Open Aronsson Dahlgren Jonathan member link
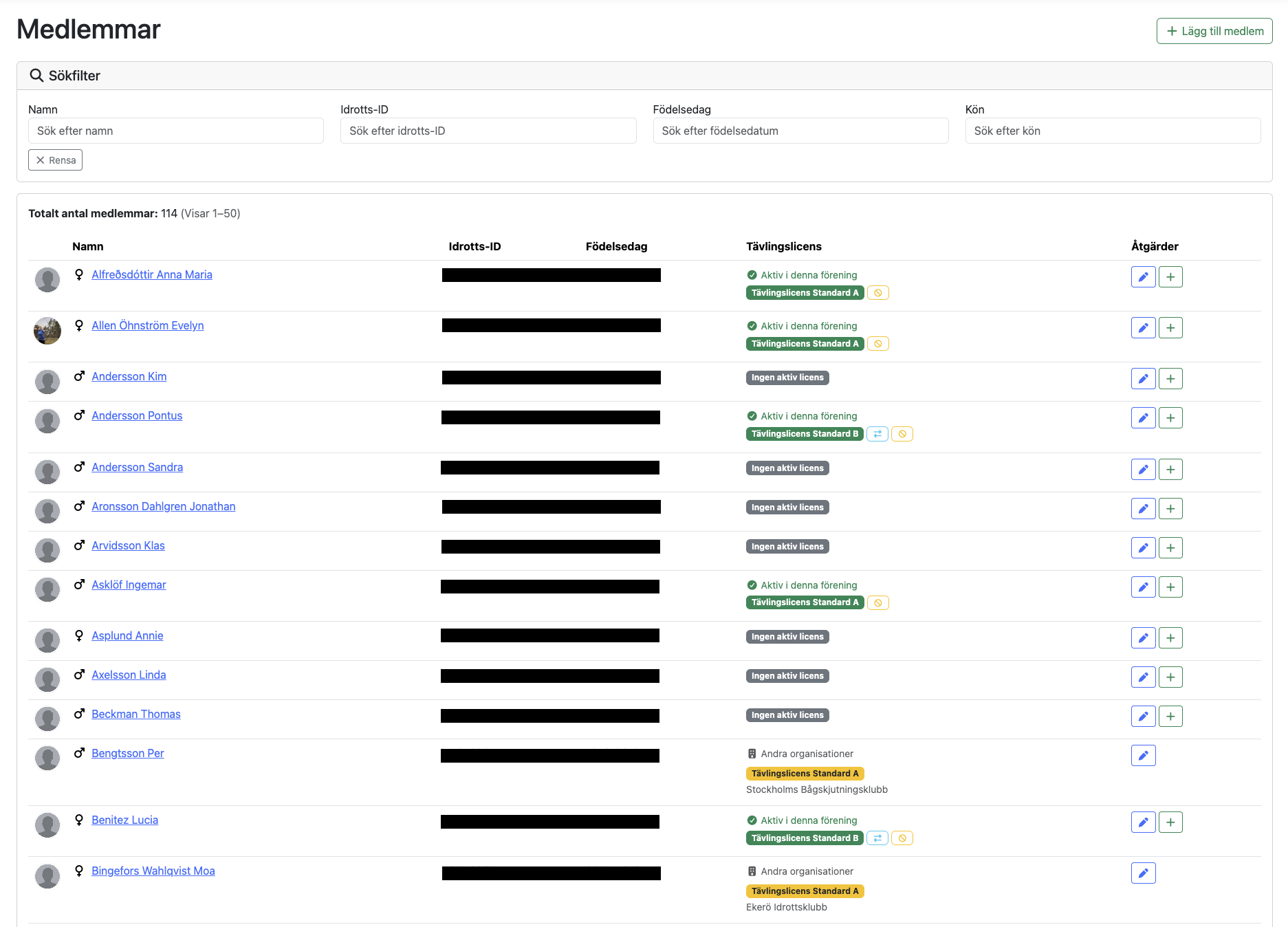This screenshot has height=927, width=1288. coord(164,507)
